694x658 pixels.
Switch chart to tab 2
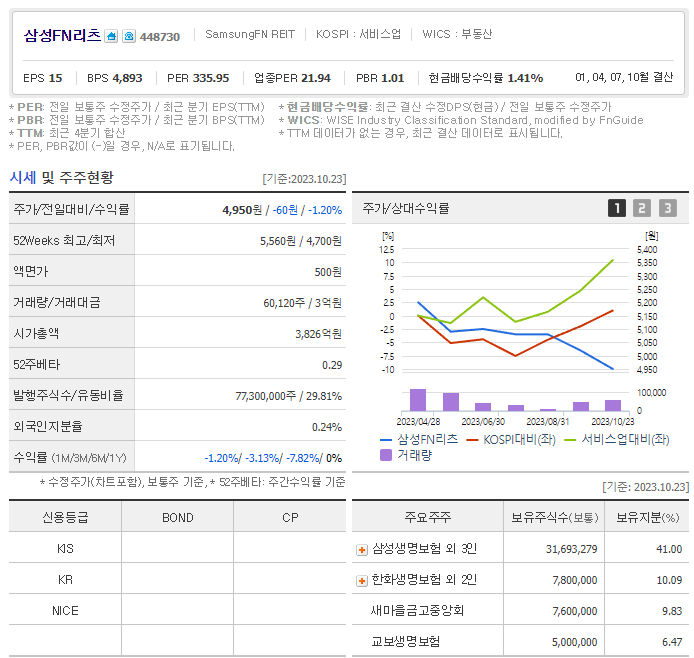click(x=642, y=208)
